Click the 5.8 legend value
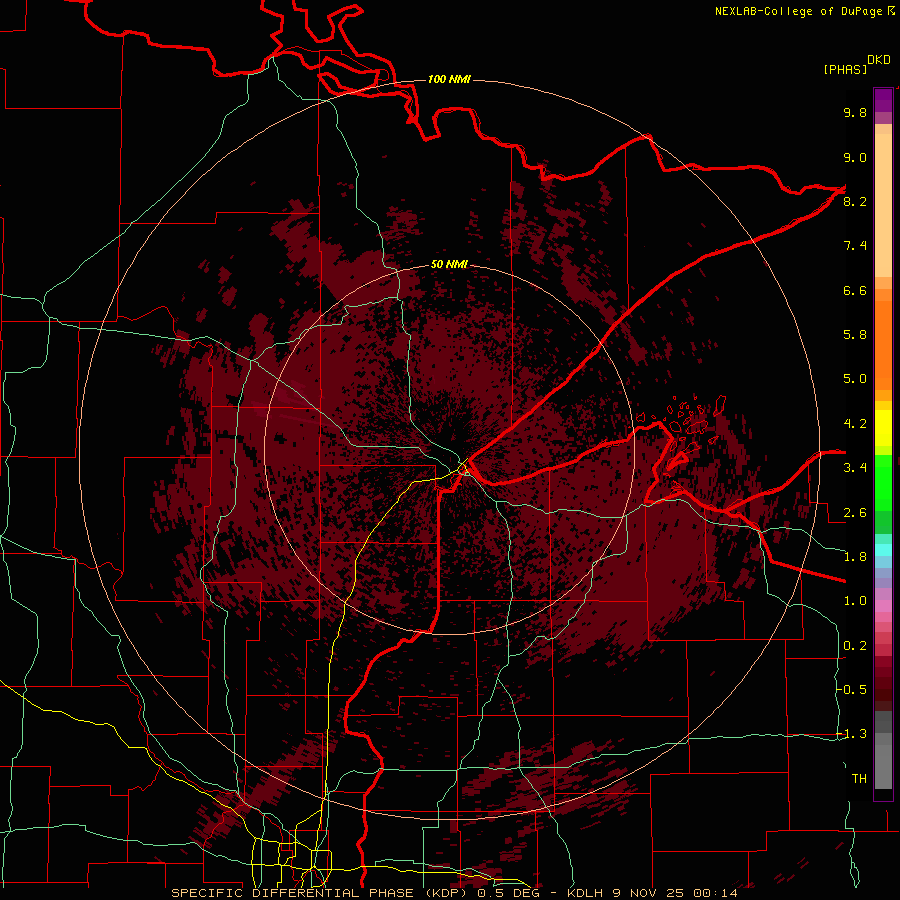This screenshot has width=900, height=900. (855, 335)
